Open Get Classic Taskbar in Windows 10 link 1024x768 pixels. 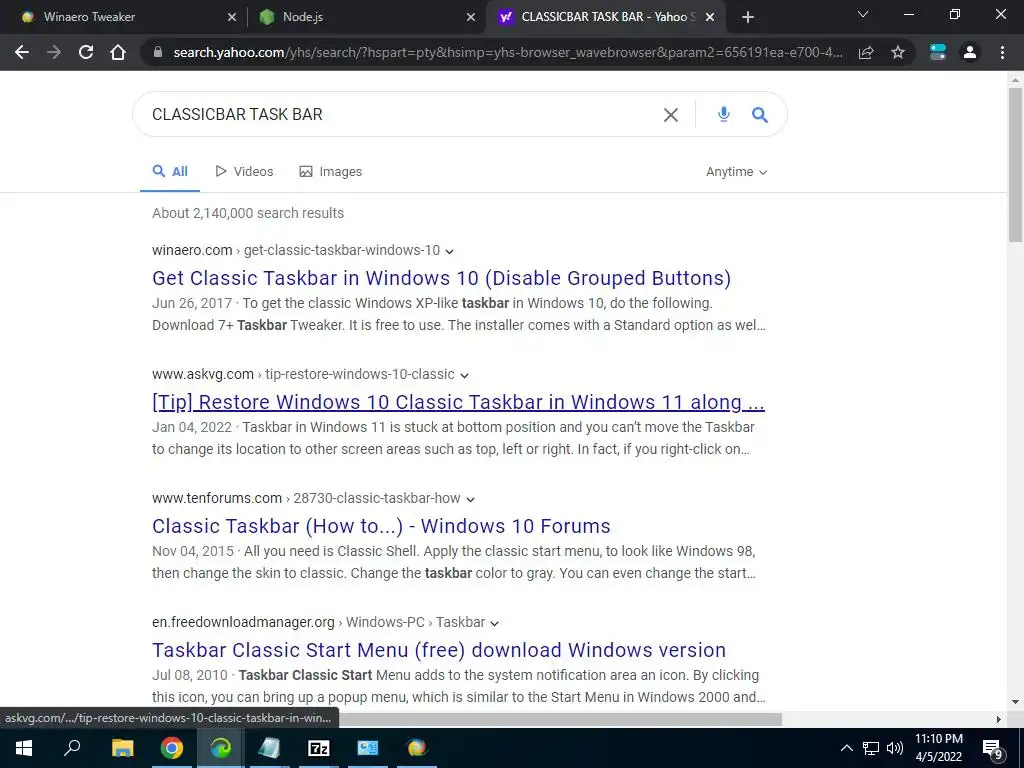click(x=441, y=278)
